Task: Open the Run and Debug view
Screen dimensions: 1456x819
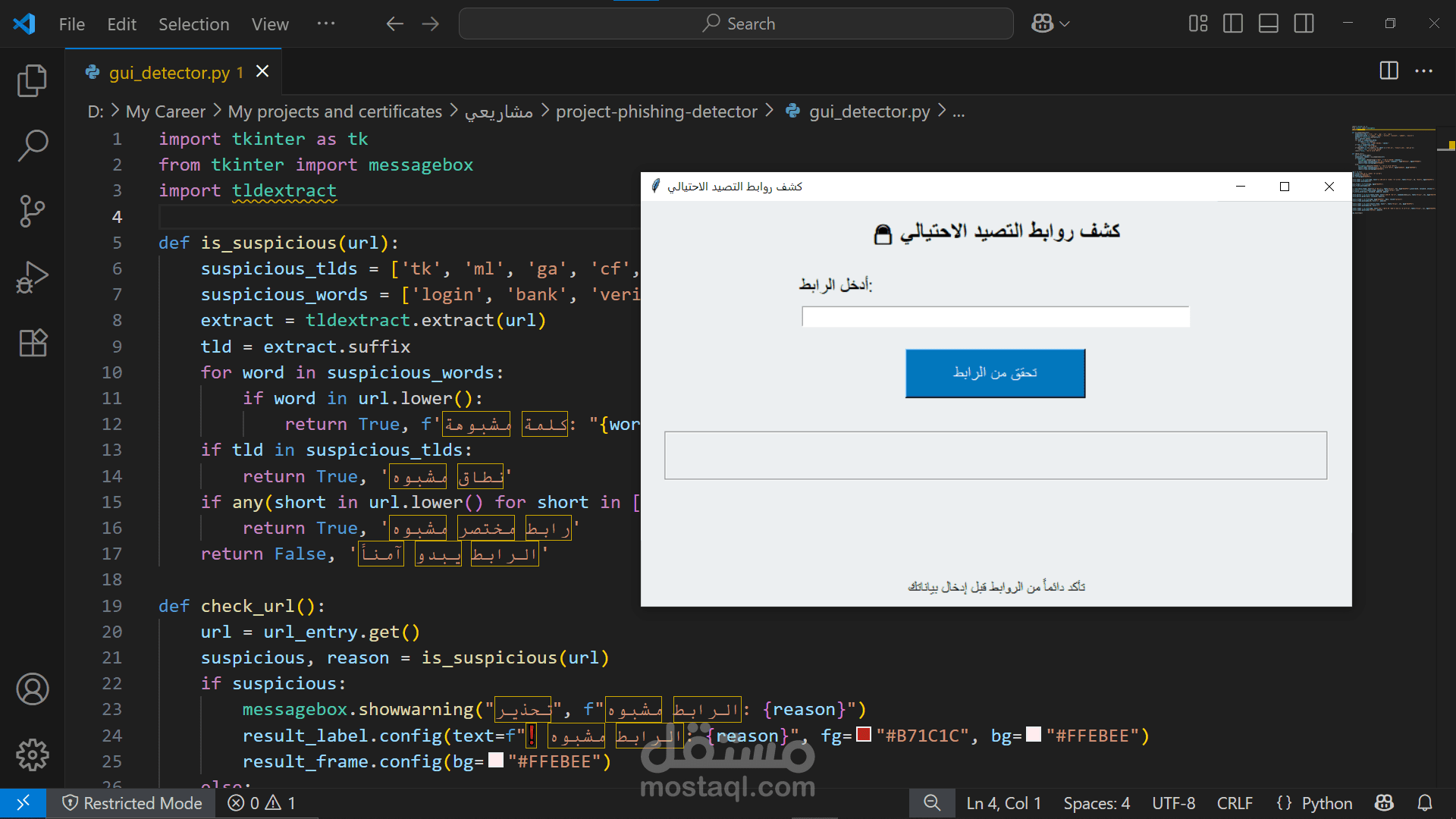Action: [x=32, y=277]
